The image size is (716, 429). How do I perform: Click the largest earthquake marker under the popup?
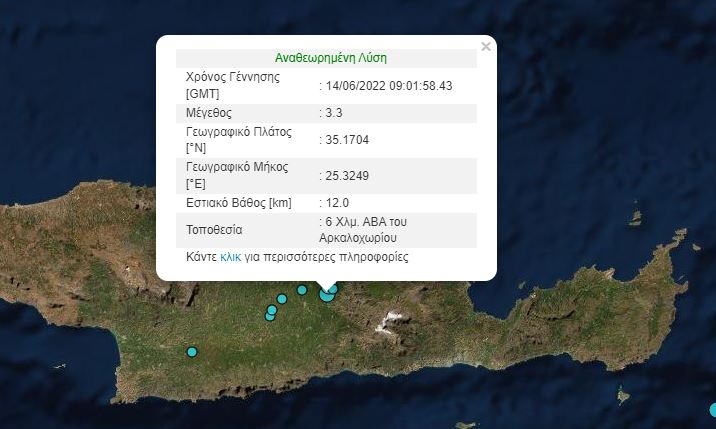tap(326, 294)
